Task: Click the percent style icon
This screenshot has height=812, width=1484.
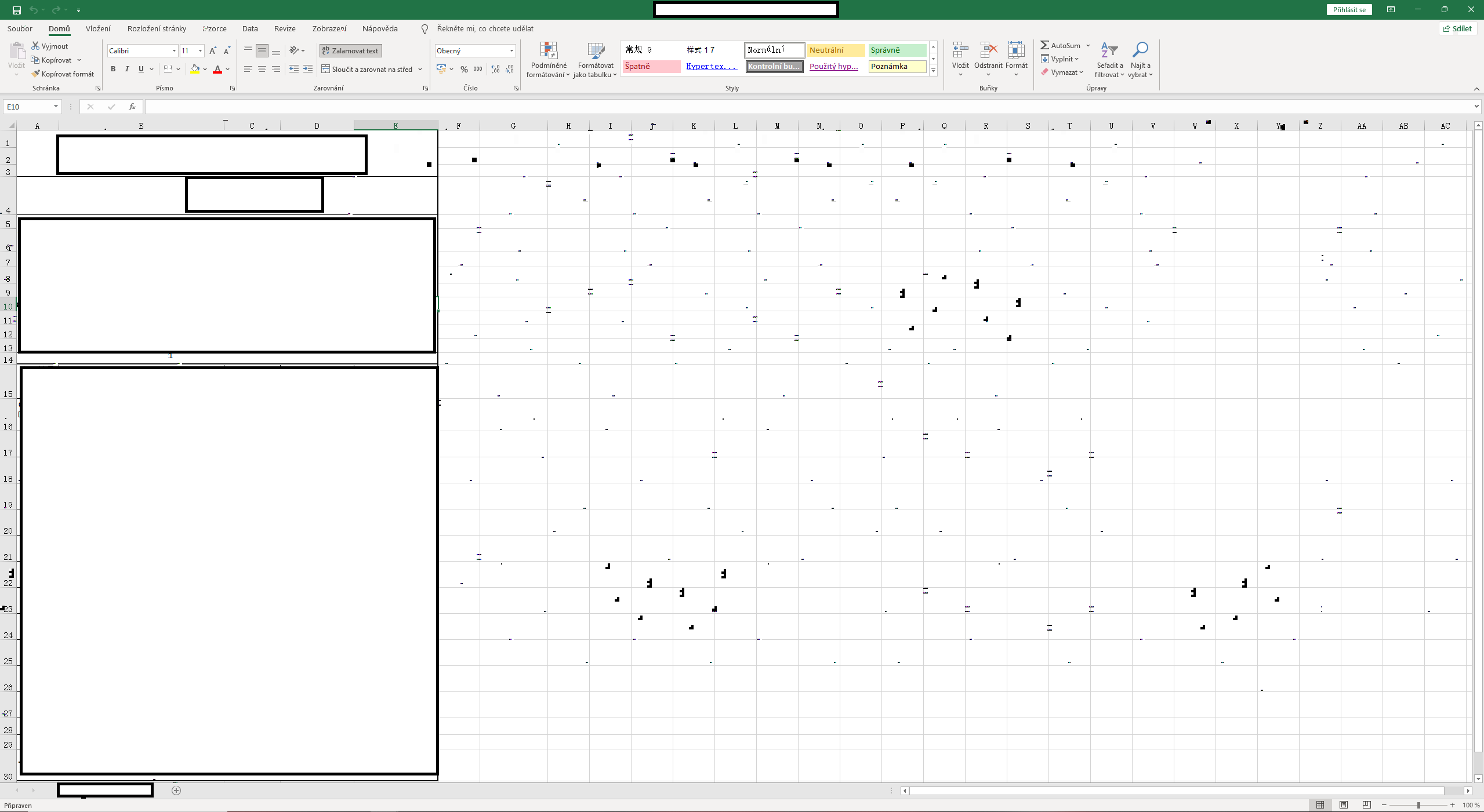Action: tap(464, 69)
